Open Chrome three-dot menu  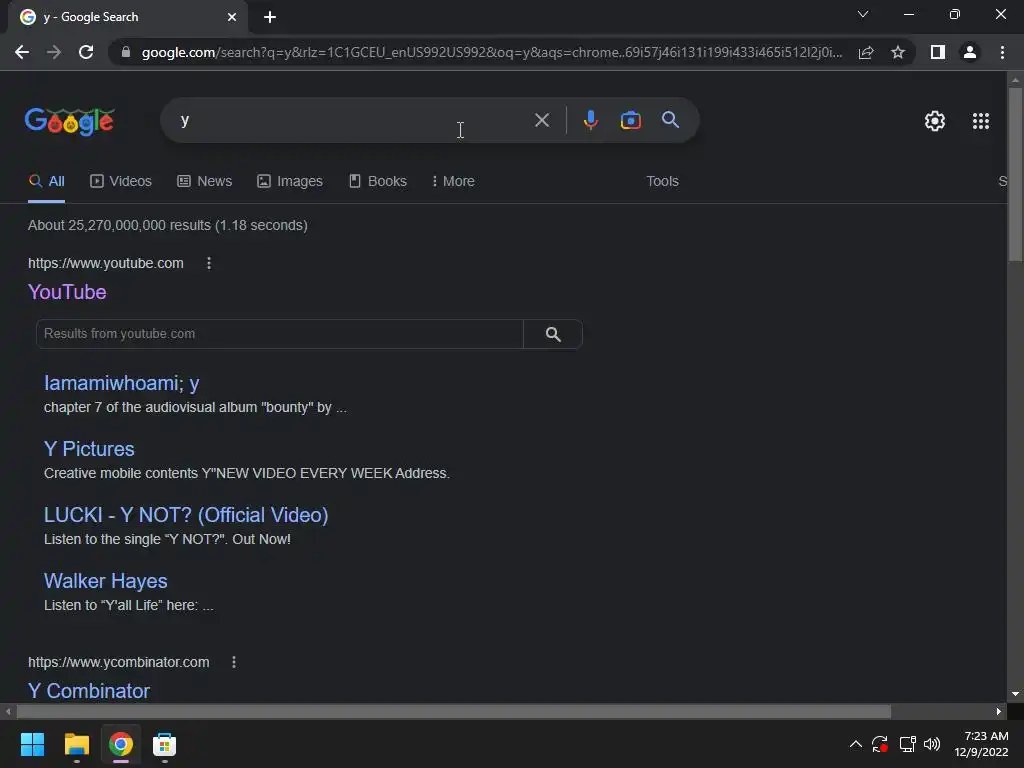pyautogui.click(x=1002, y=52)
